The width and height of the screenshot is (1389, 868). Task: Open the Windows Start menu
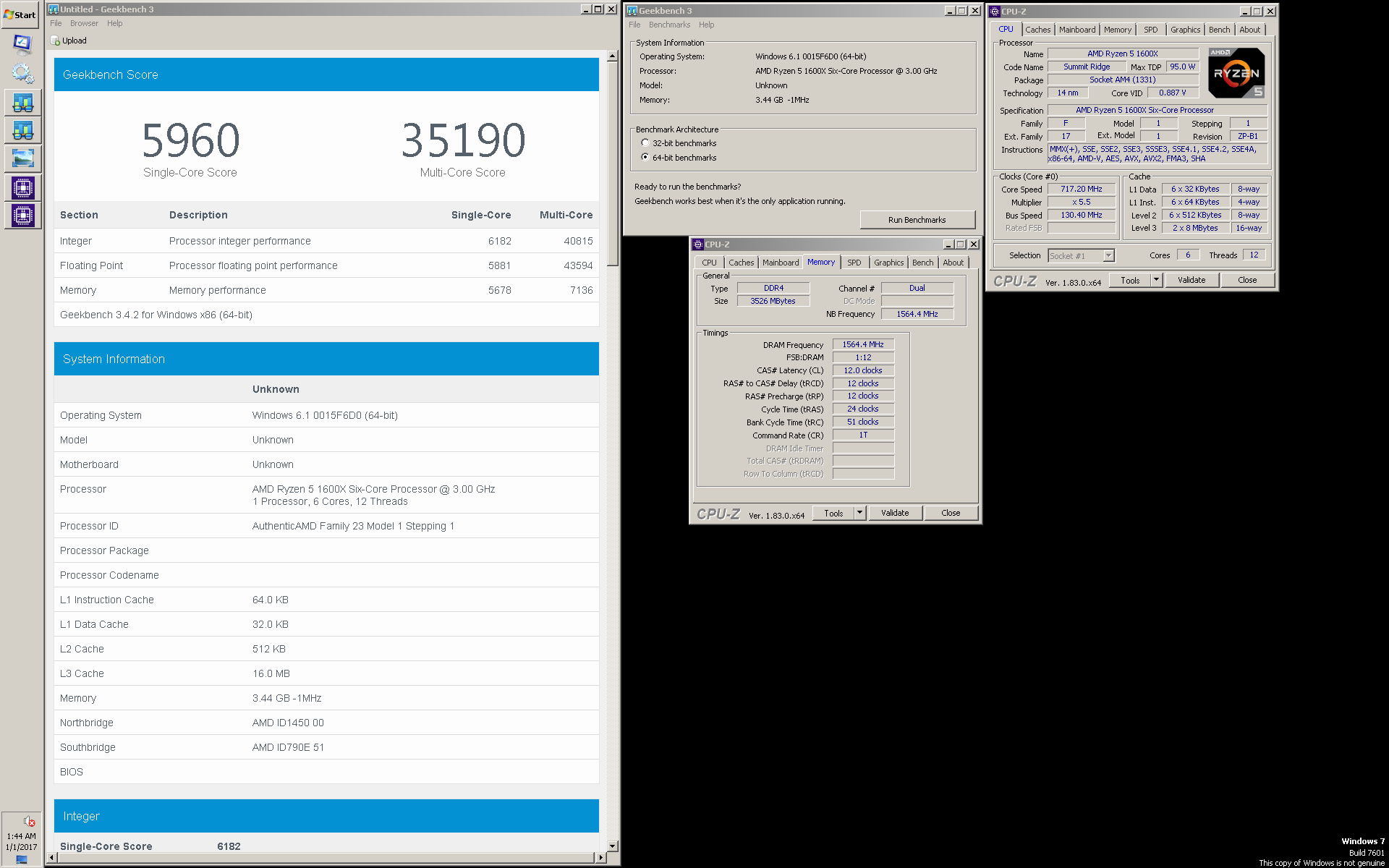tap(20, 14)
